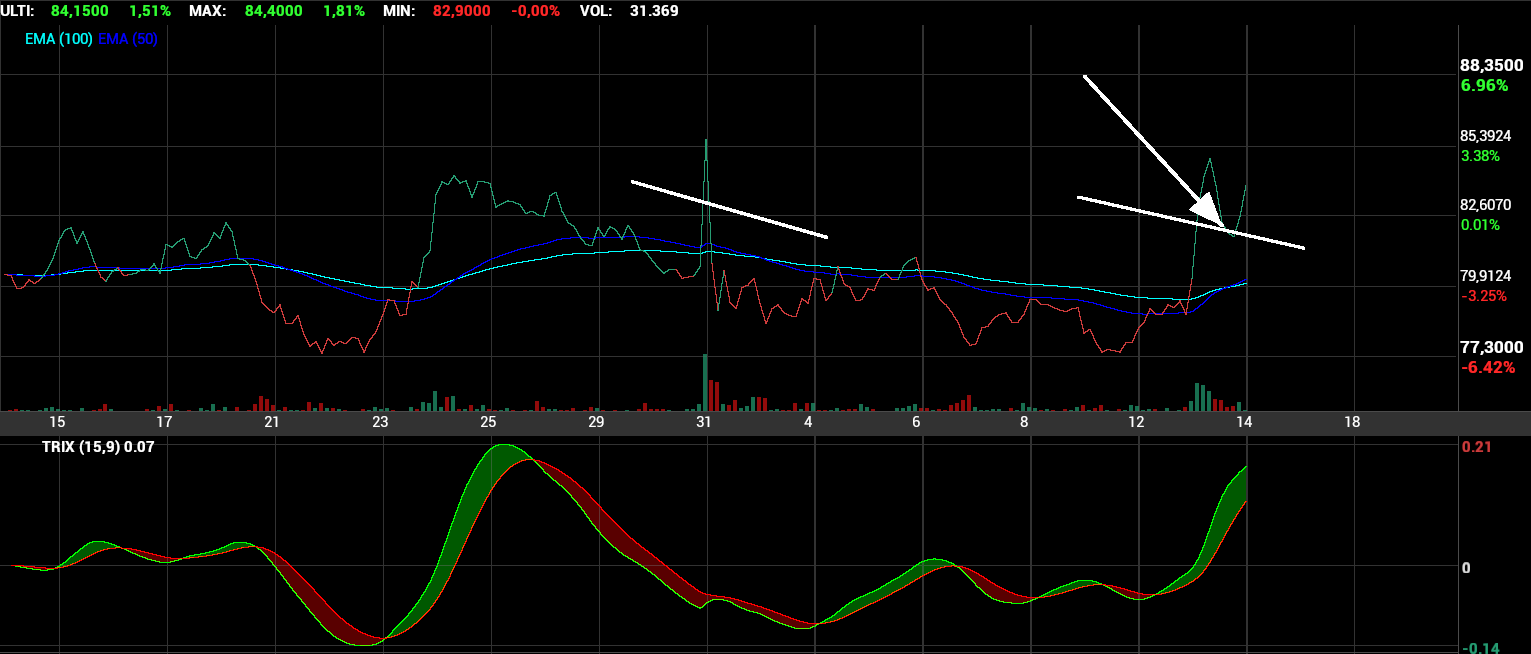Click the TRIX peak near date 25

(x=502, y=446)
